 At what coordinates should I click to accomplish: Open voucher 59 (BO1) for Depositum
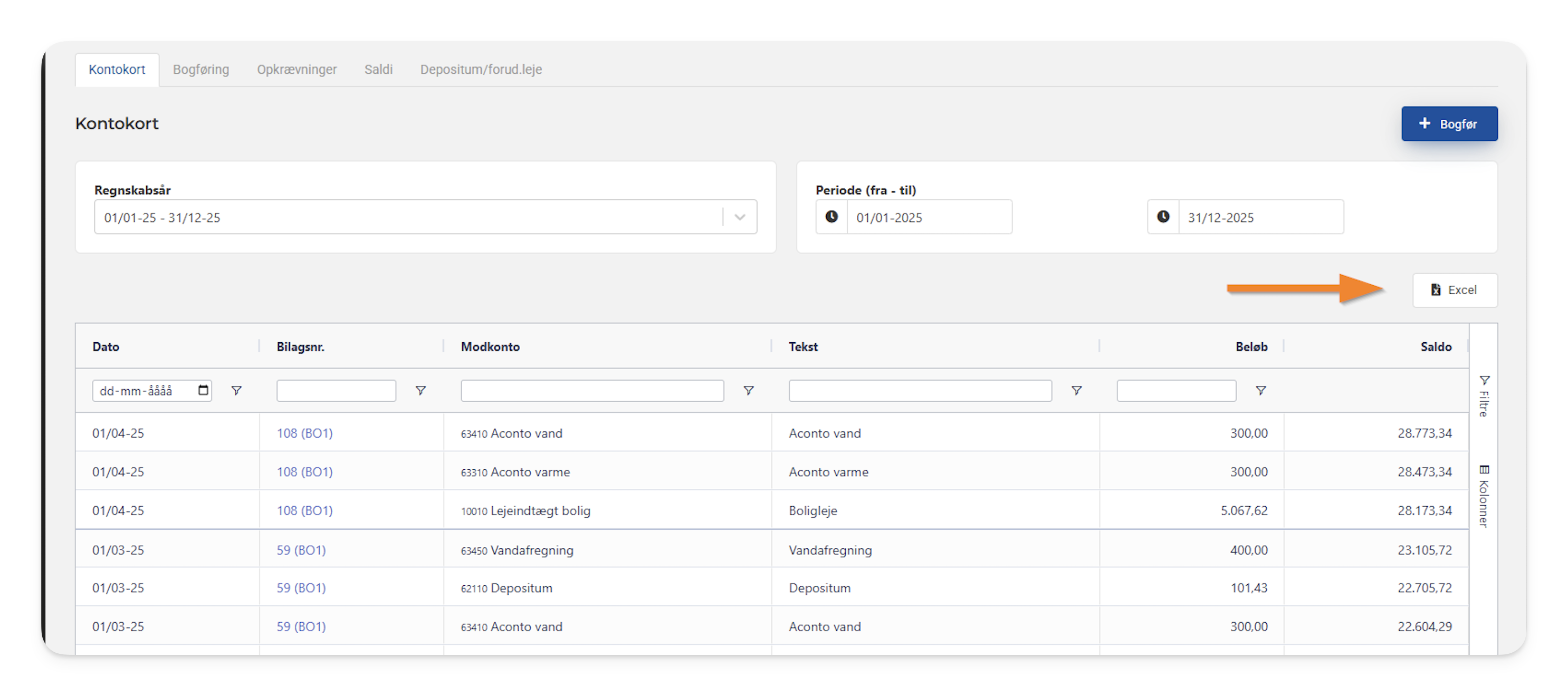301,588
